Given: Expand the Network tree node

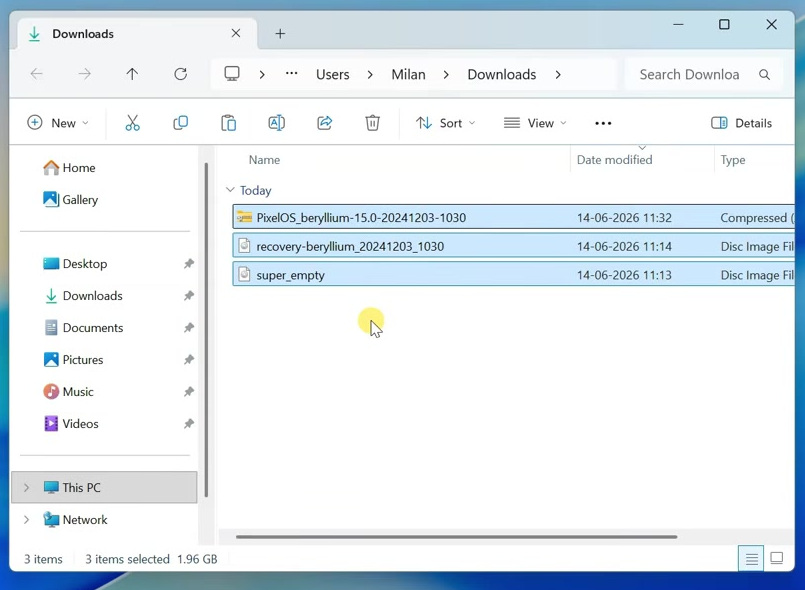Looking at the screenshot, I should (x=26, y=520).
